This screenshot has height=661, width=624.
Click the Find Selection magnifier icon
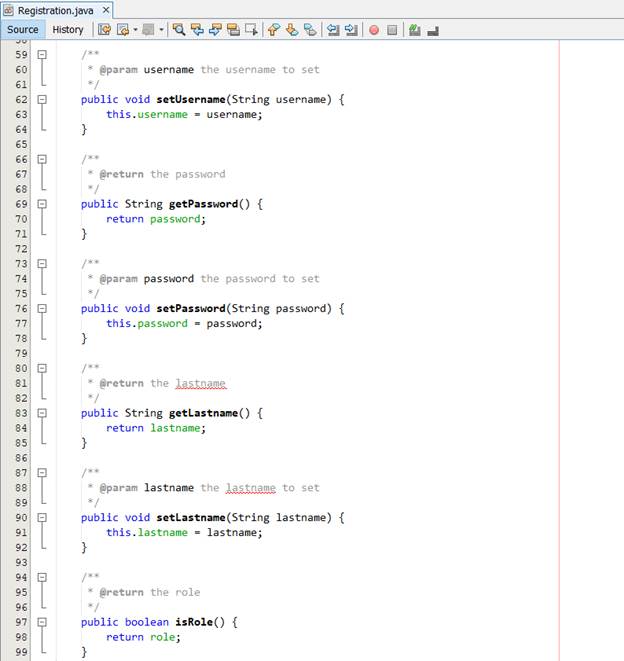click(179, 30)
